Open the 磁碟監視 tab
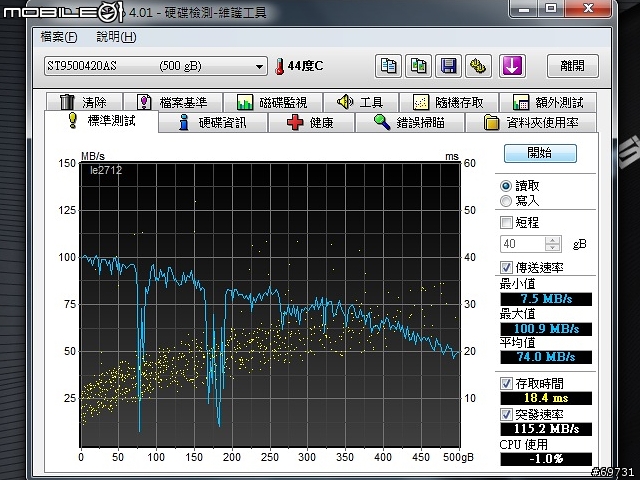The image size is (640, 480). (273, 102)
